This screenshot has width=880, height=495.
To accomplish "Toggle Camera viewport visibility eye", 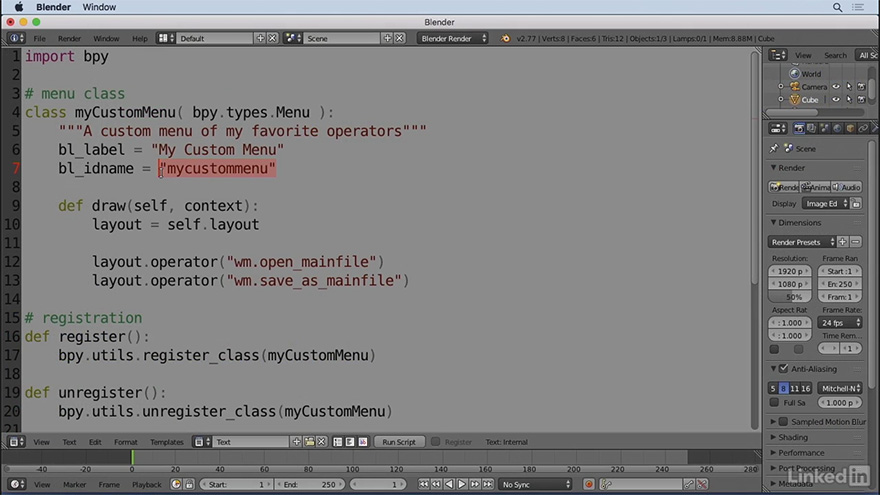I will click(836, 86).
